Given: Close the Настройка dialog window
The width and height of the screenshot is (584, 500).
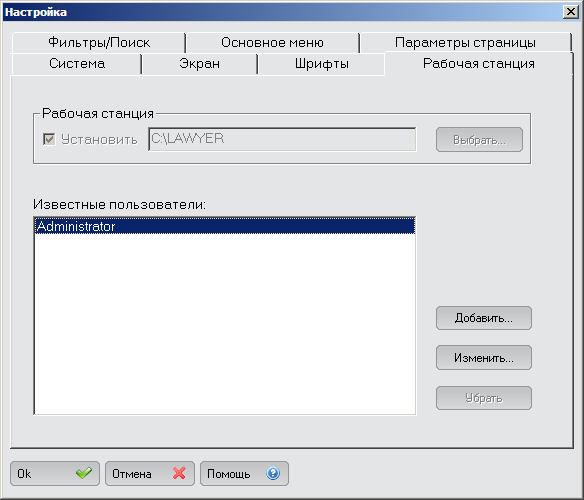Looking at the screenshot, I should (571, 12).
